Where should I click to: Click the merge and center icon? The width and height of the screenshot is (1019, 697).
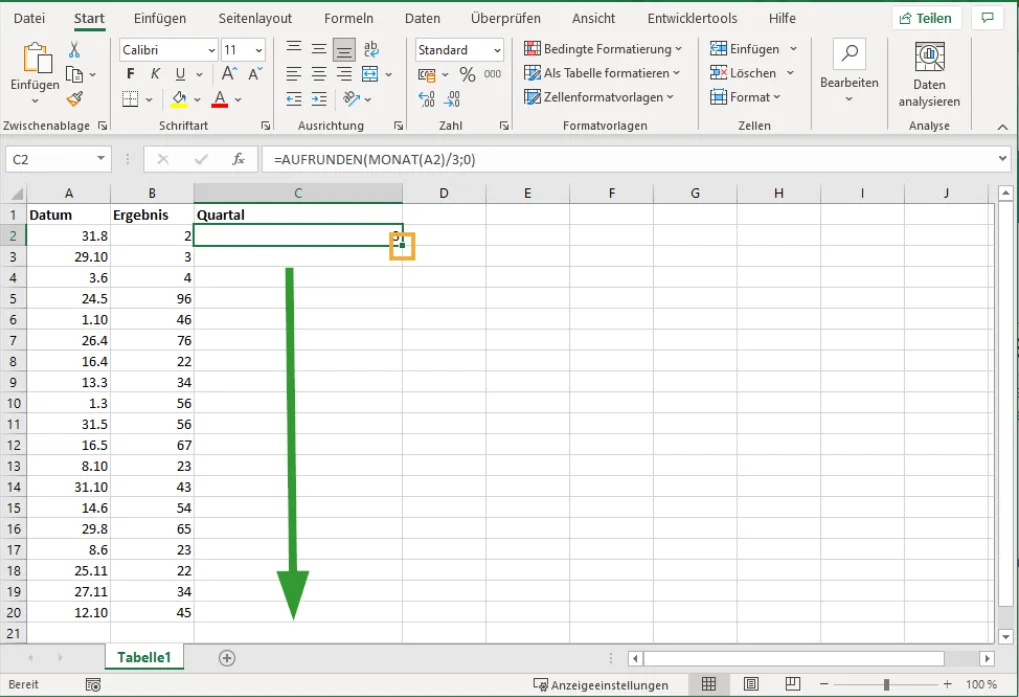[370, 74]
